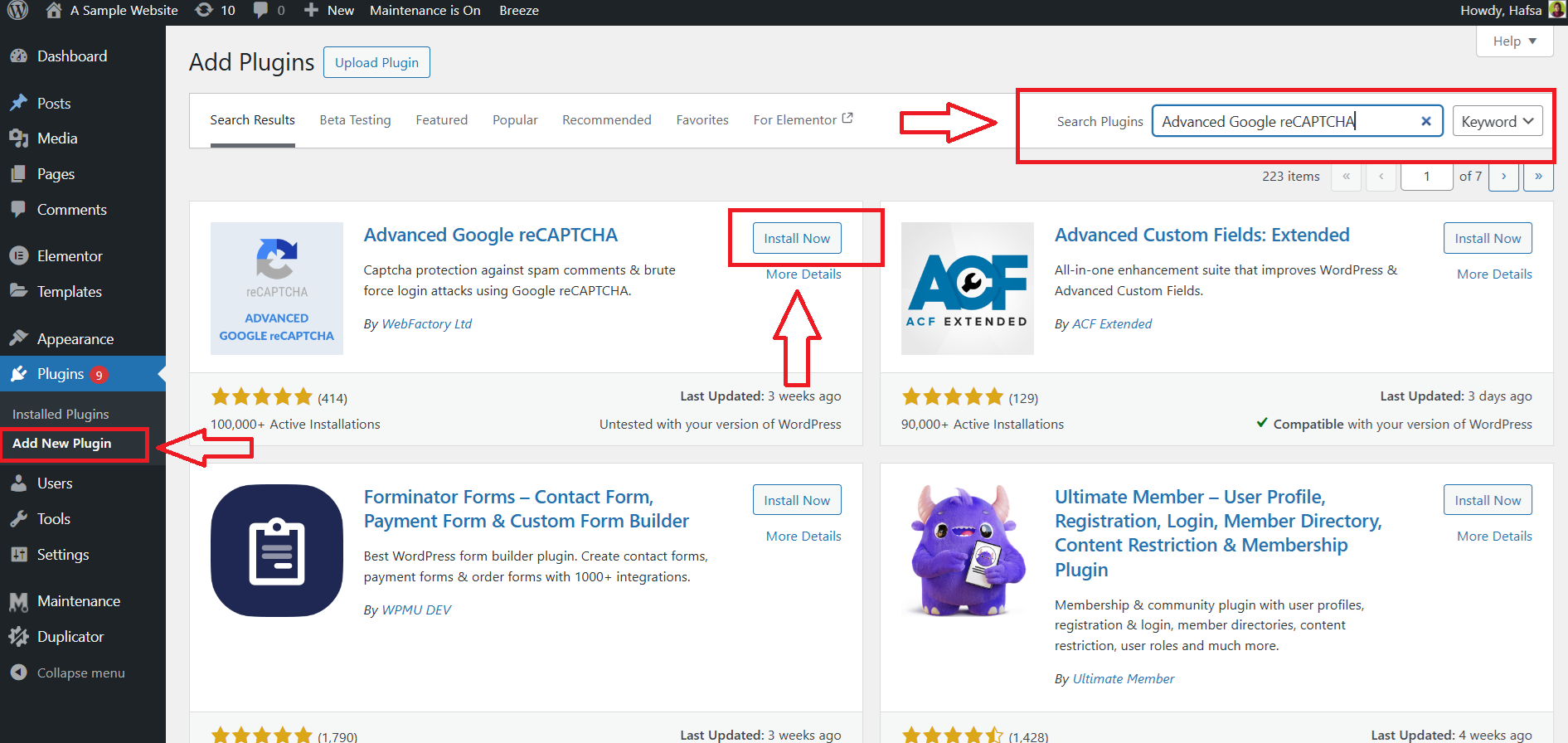The image size is (1568, 743).
Task: Click the Appearance brush icon
Action: pos(18,338)
